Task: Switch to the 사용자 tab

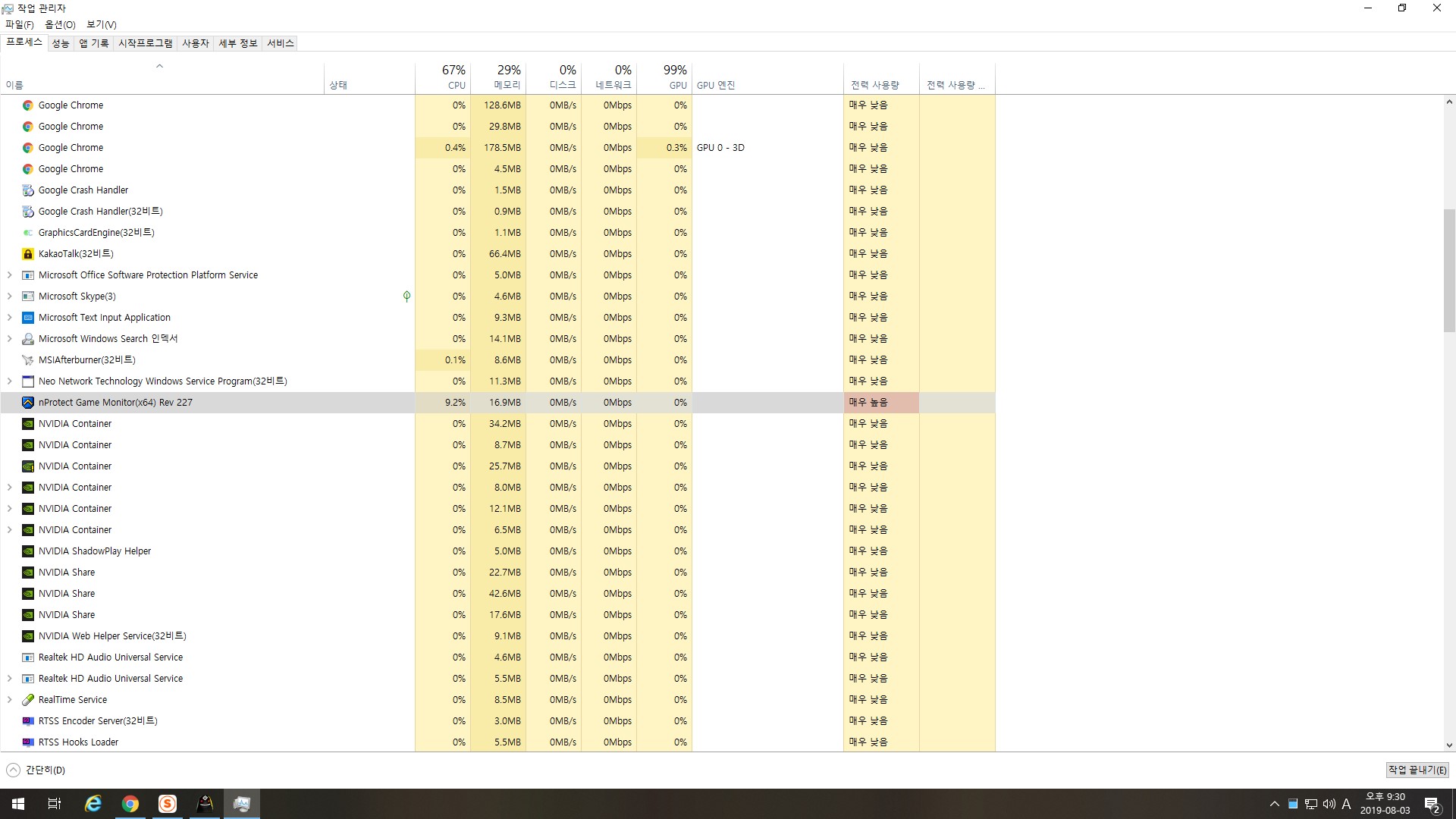Action: click(x=196, y=43)
